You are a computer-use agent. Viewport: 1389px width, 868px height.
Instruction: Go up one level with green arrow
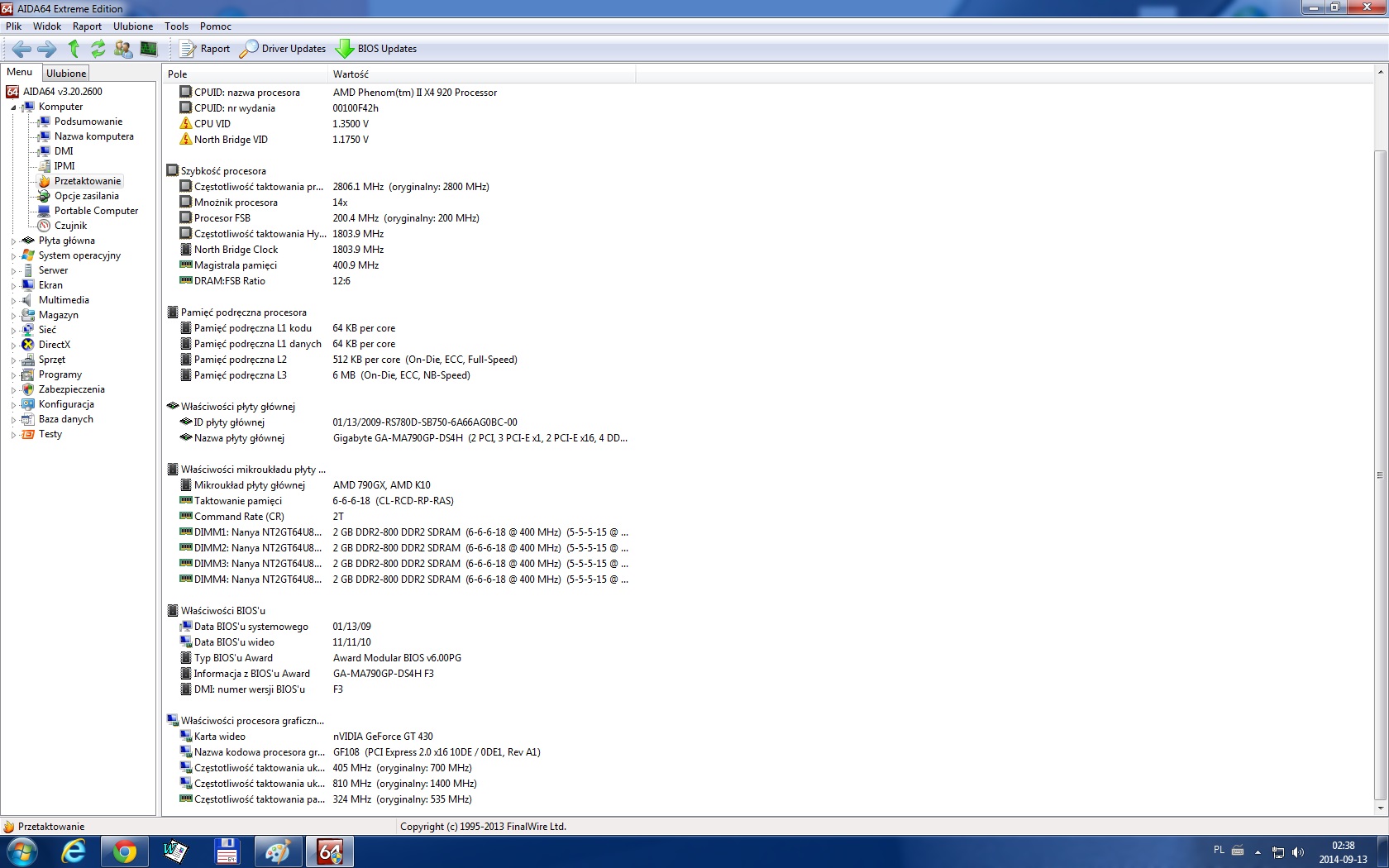point(74,49)
